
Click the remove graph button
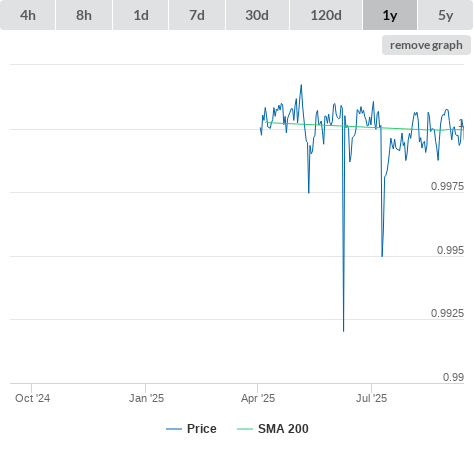(x=426, y=45)
